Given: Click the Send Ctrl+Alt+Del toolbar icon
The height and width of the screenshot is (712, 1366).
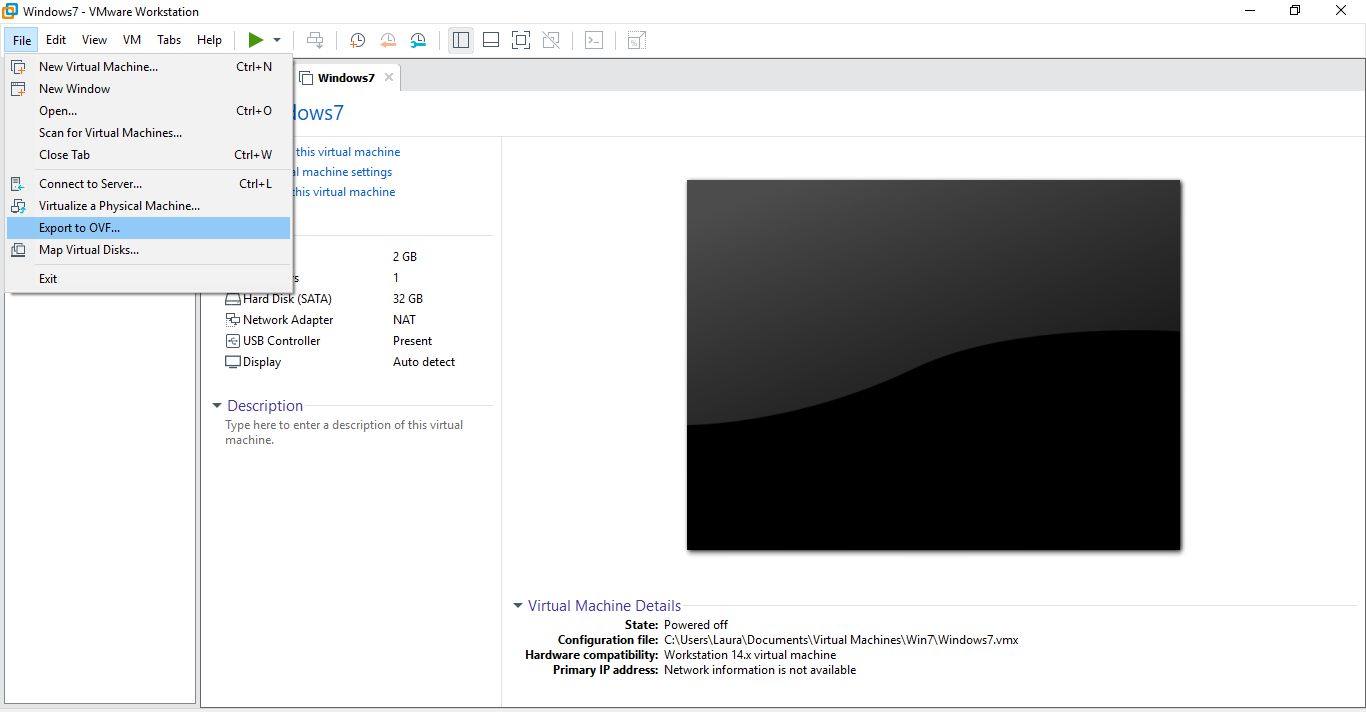Looking at the screenshot, I should (315, 40).
